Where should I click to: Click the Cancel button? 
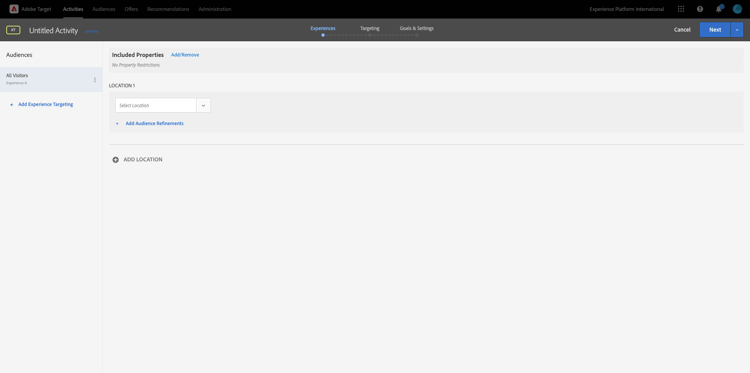coord(682,30)
